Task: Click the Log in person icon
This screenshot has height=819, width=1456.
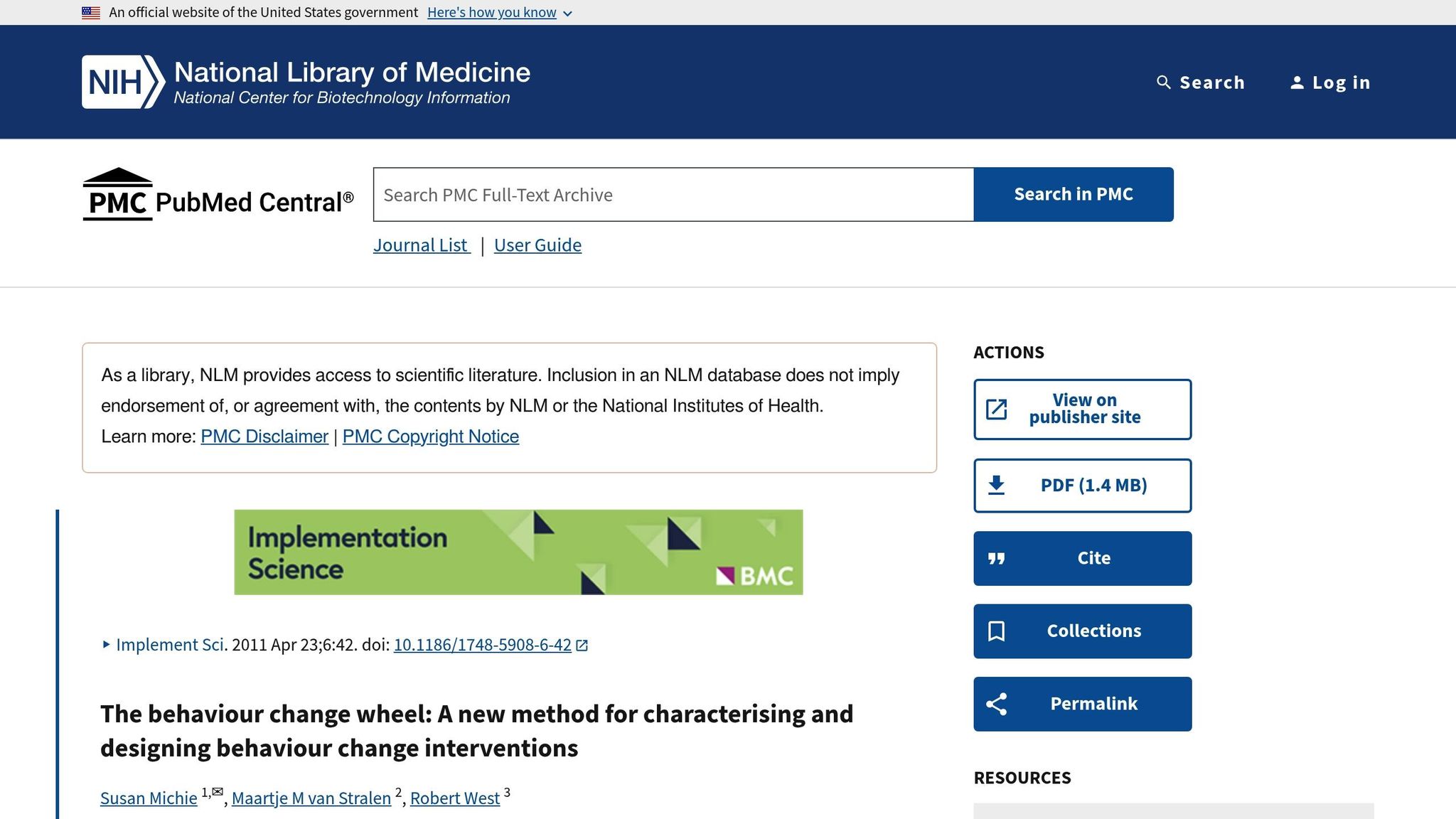Action: 1297,82
